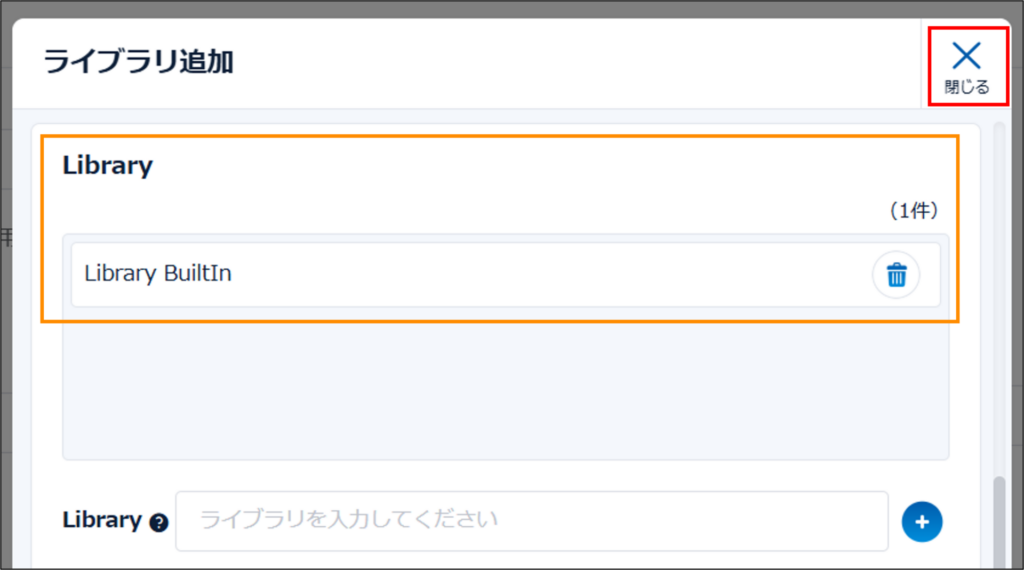The image size is (1024, 570).
Task: Click the dimmed background left of the dialog
Action: click(5, 300)
